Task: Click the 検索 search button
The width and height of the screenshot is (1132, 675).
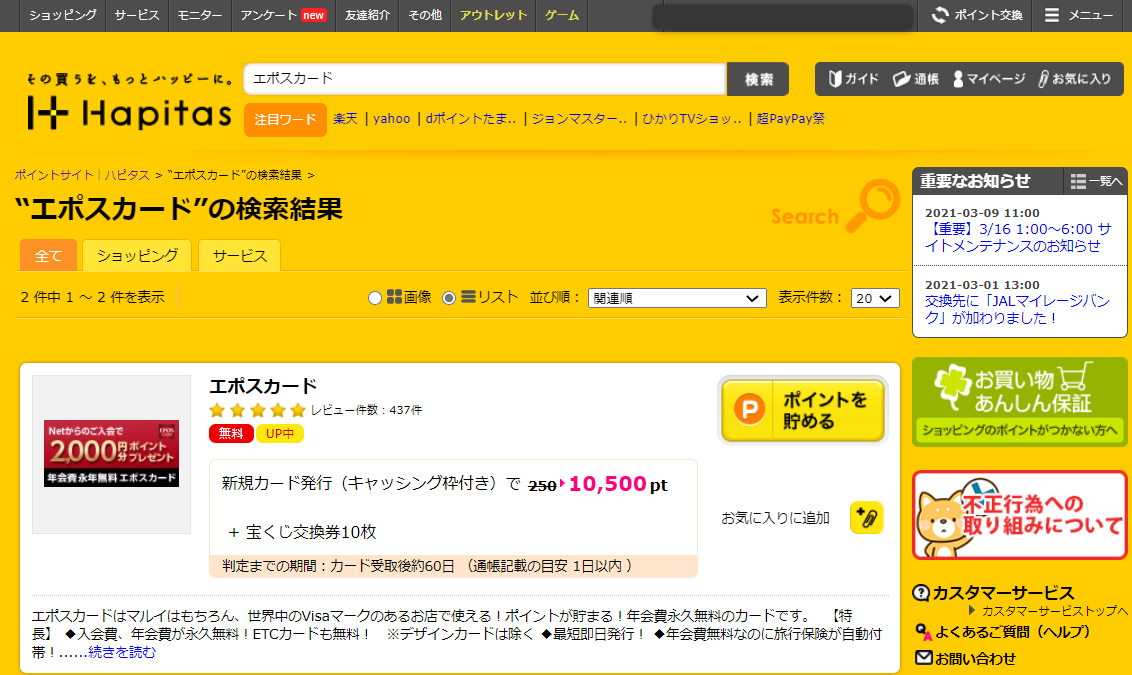Action: point(758,79)
